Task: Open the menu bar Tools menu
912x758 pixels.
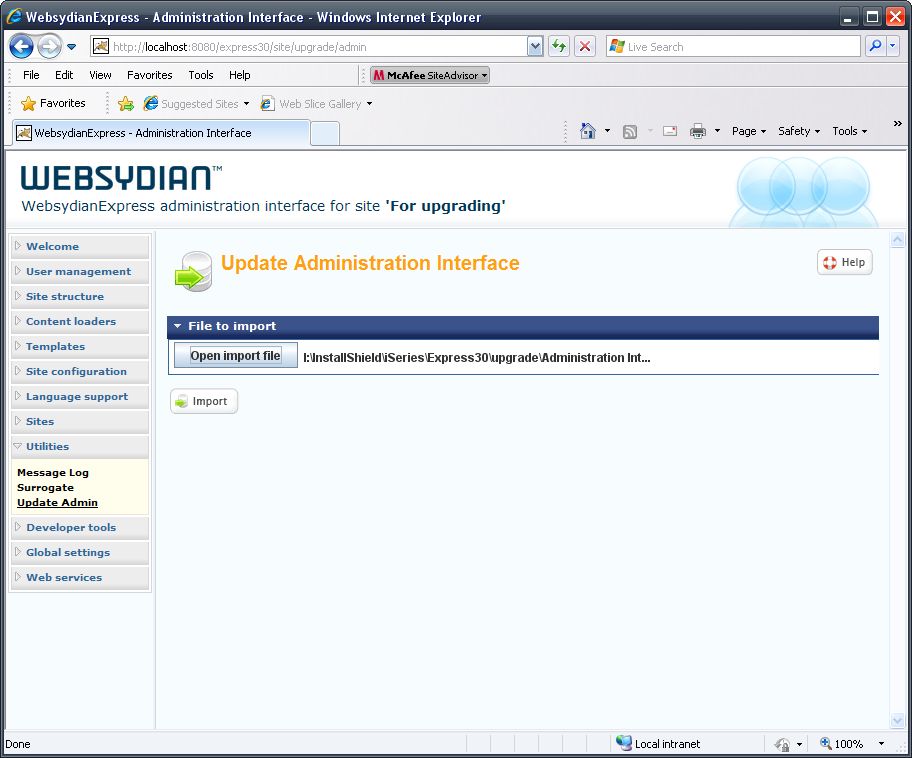Action: (201, 75)
